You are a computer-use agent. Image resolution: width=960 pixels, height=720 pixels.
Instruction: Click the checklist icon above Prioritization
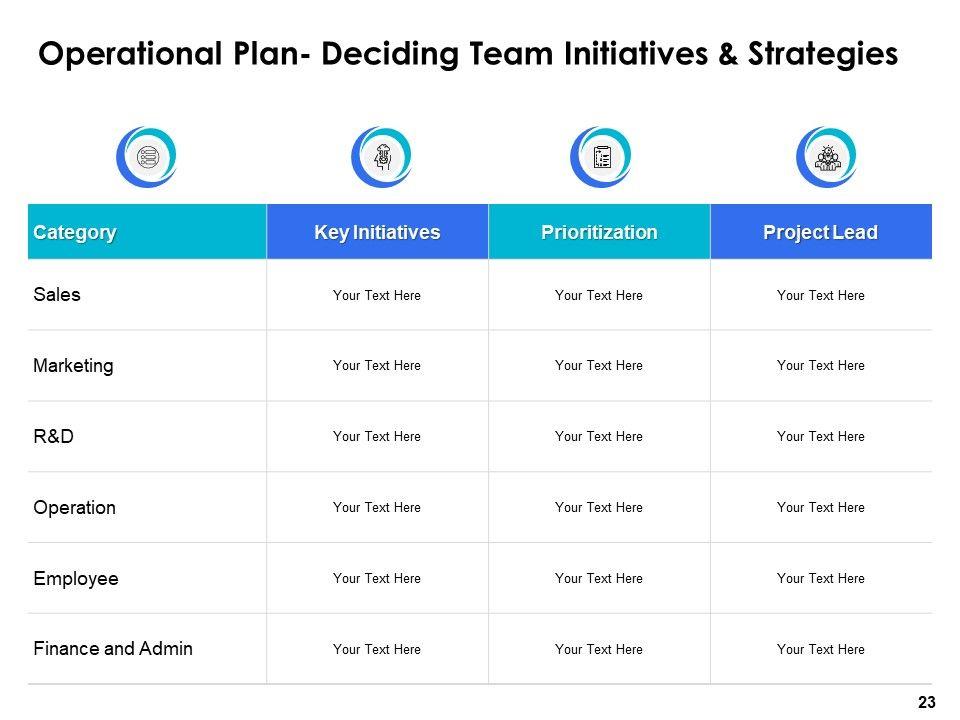click(x=601, y=157)
